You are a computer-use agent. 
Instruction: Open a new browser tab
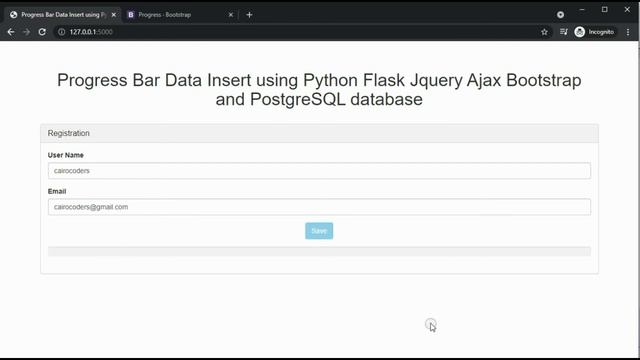249,15
